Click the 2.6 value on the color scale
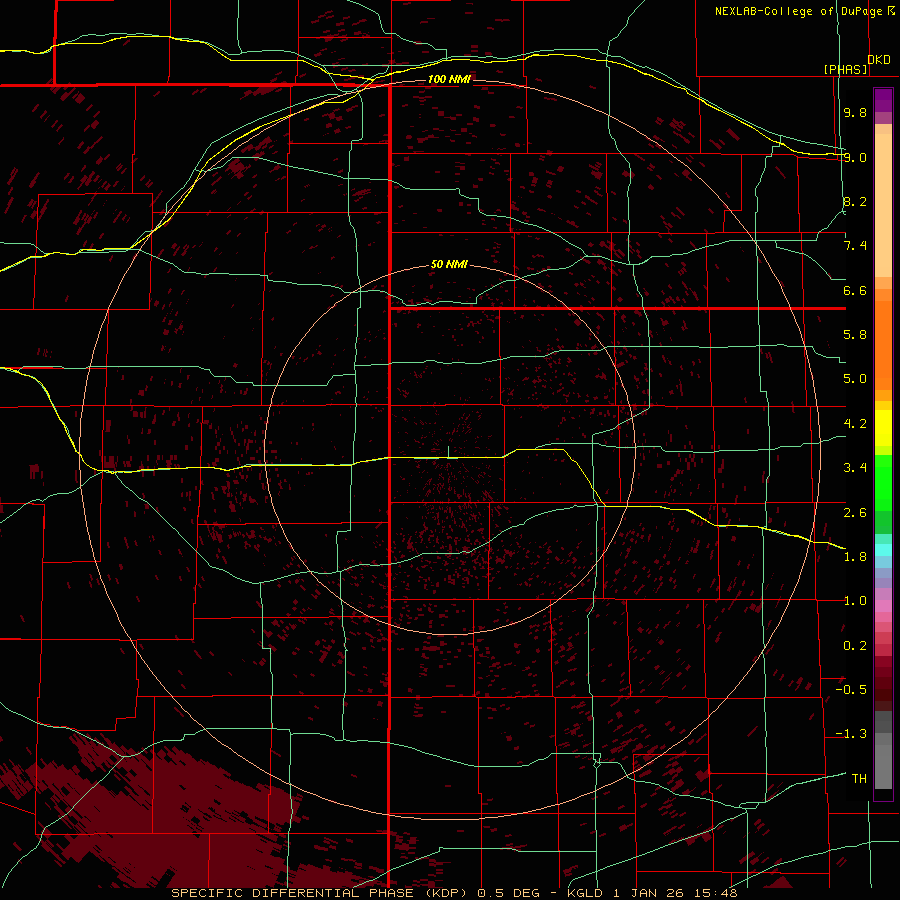The width and height of the screenshot is (900, 900). point(855,513)
